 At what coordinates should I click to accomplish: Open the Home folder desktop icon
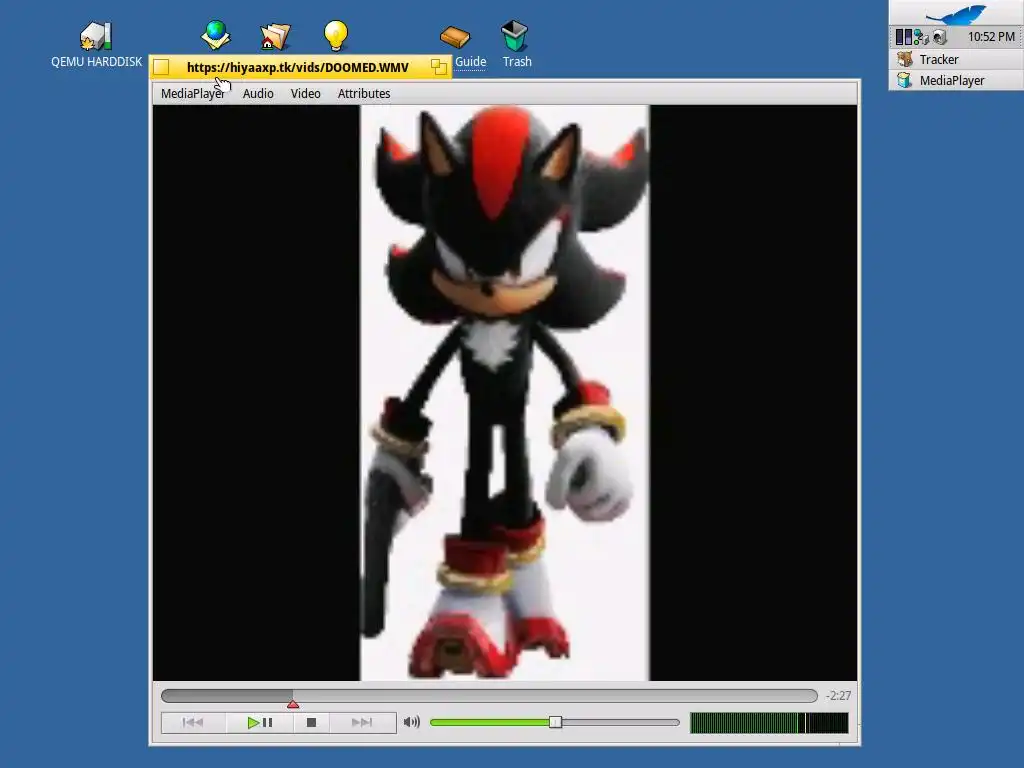tap(275, 37)
